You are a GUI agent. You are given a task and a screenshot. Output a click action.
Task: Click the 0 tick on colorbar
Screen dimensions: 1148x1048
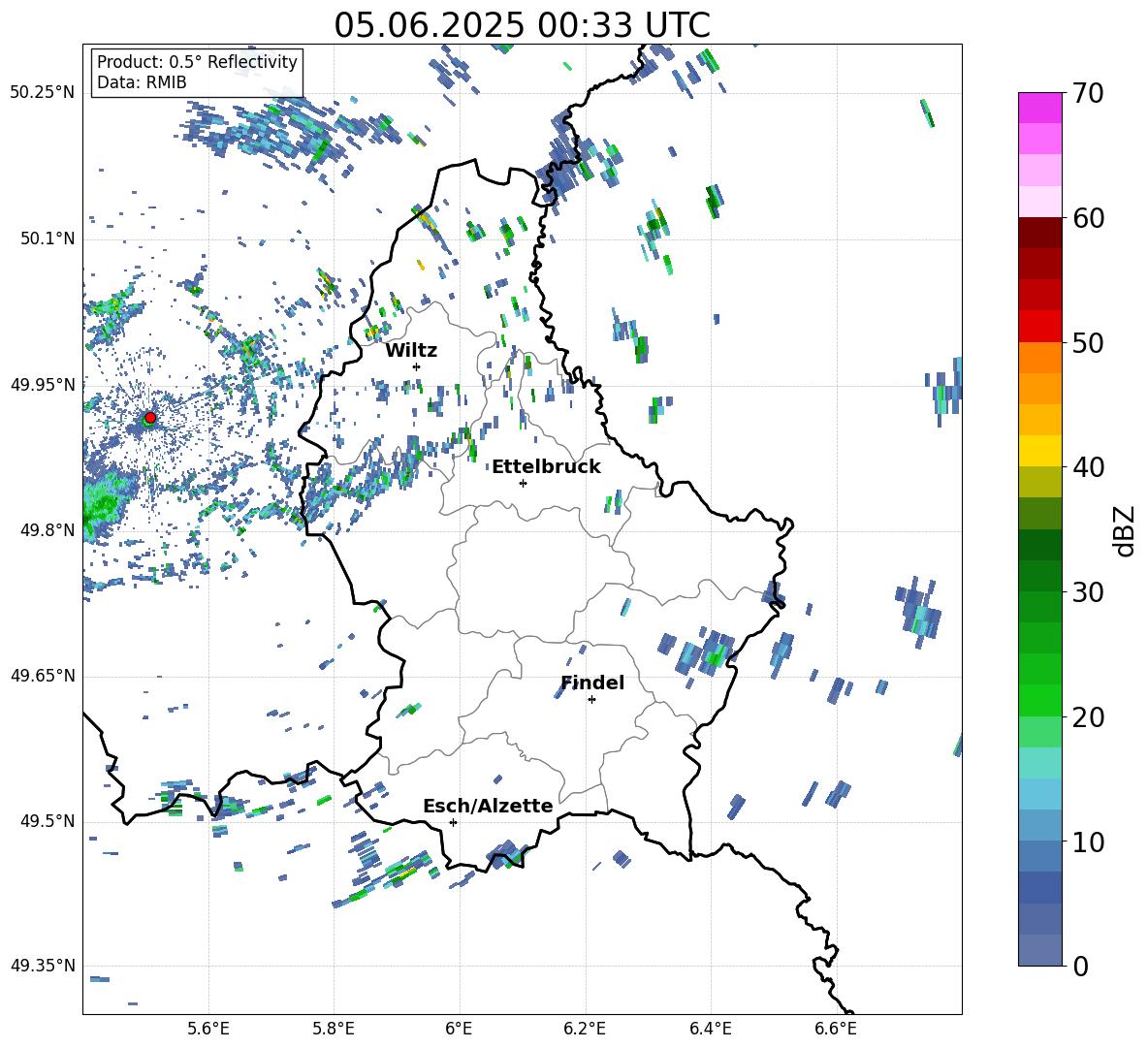[x=1080, y=966]
